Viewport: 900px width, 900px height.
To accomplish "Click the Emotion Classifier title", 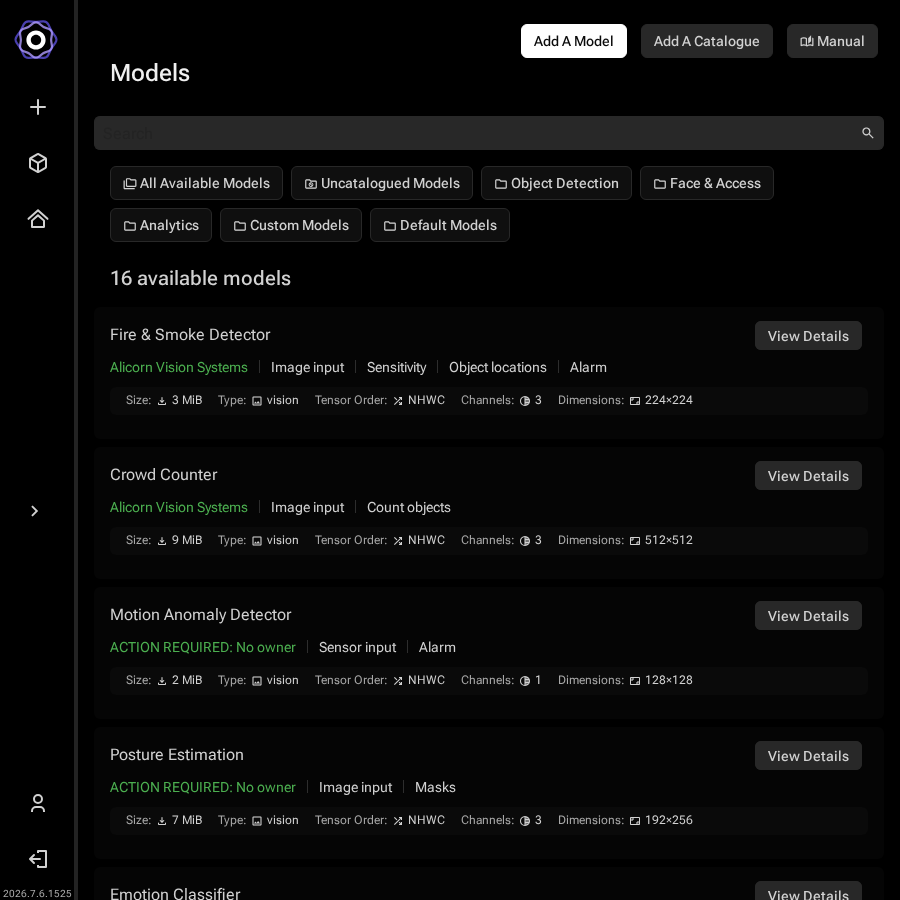I will tap(175, 893).
